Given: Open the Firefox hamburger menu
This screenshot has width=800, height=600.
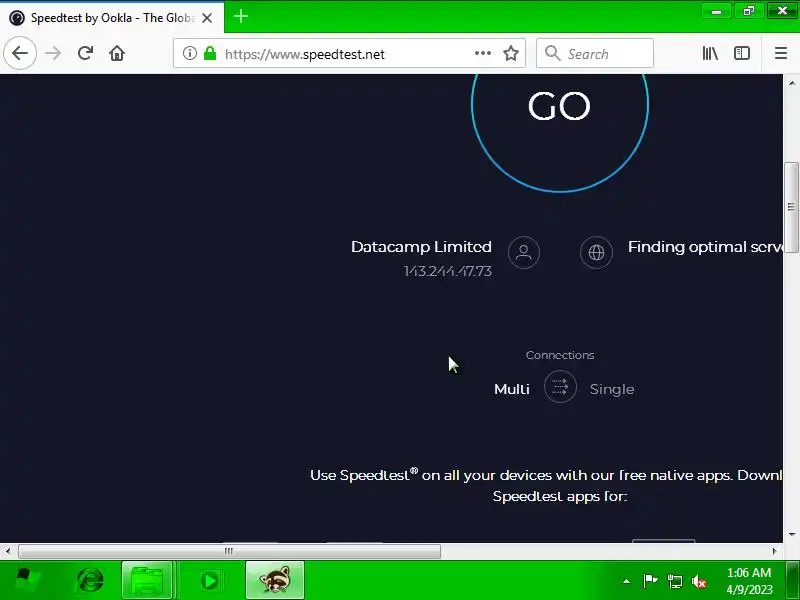Looking at the screenshot, I should 781,53.
